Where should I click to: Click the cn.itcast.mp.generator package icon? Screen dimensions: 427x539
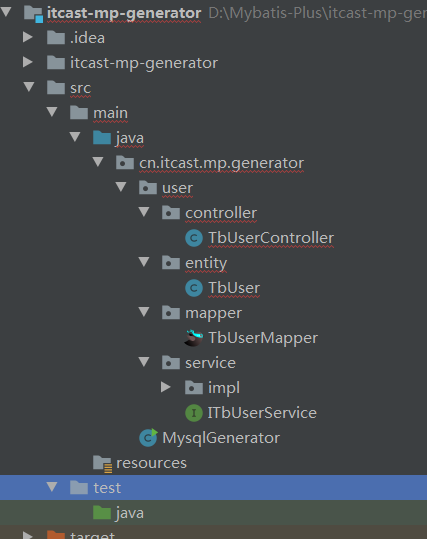(x=125, y=162)
